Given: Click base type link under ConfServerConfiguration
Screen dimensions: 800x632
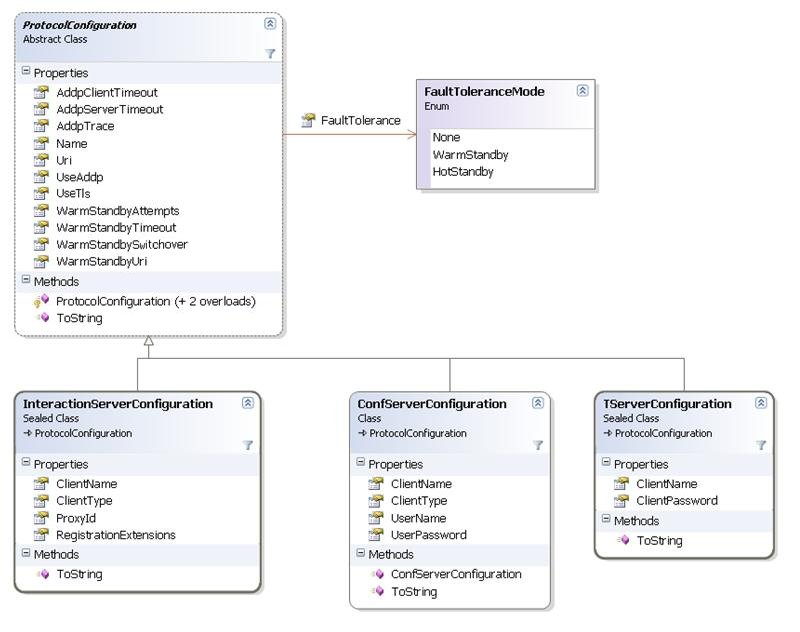Looking at the screenshot, I should pyautogui.click(x=418, y=433).
